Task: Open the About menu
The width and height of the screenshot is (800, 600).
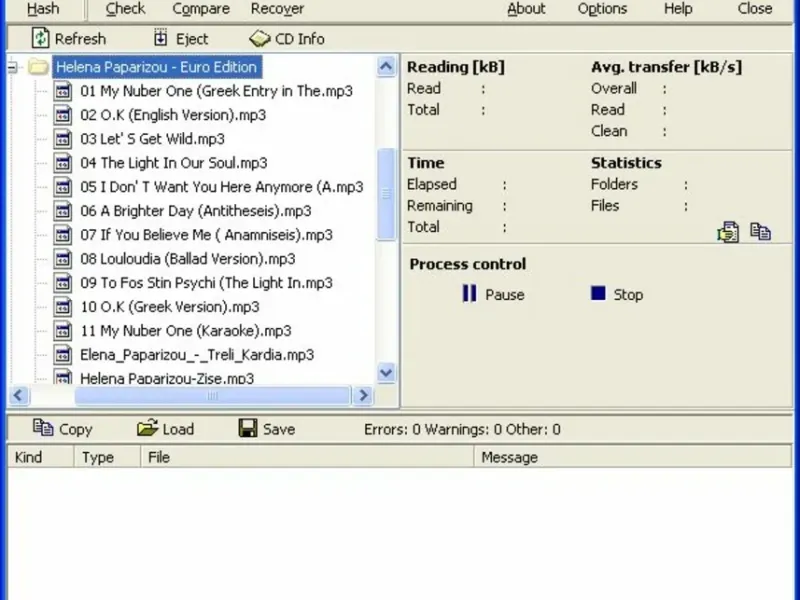Action: click(526, 9)
